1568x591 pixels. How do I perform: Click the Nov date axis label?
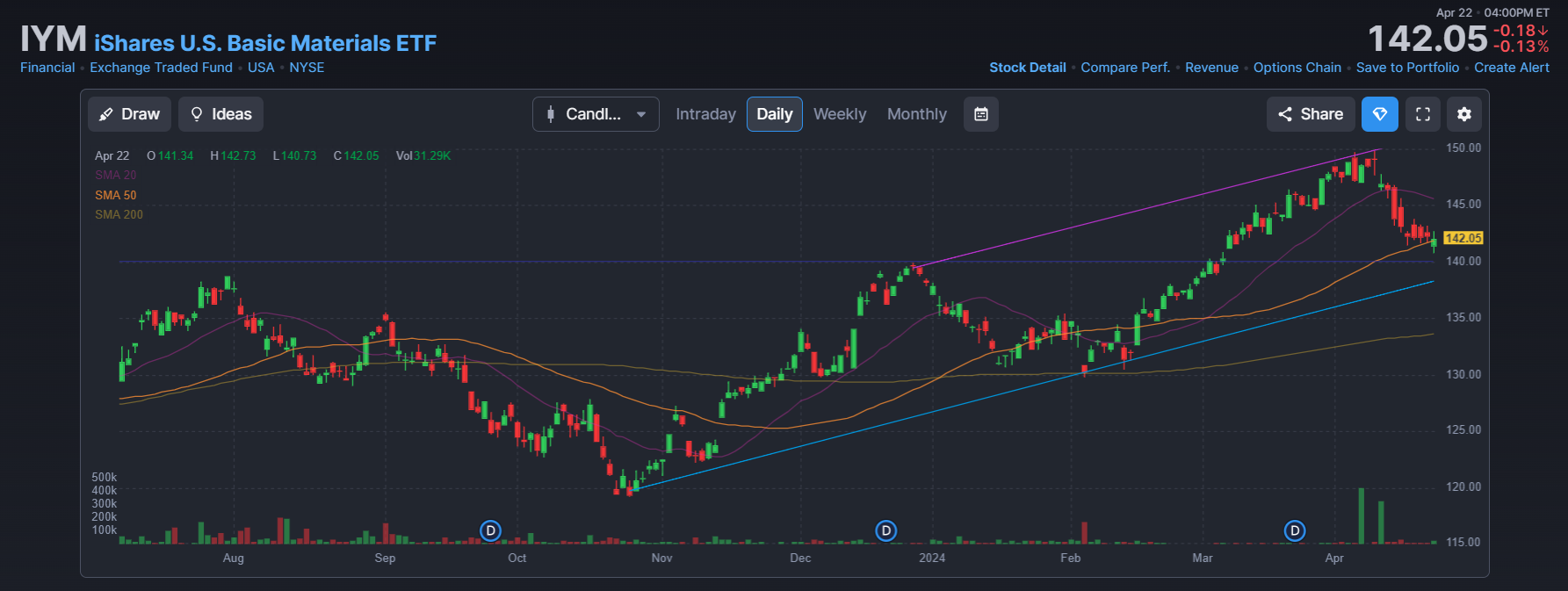(661, 558)
